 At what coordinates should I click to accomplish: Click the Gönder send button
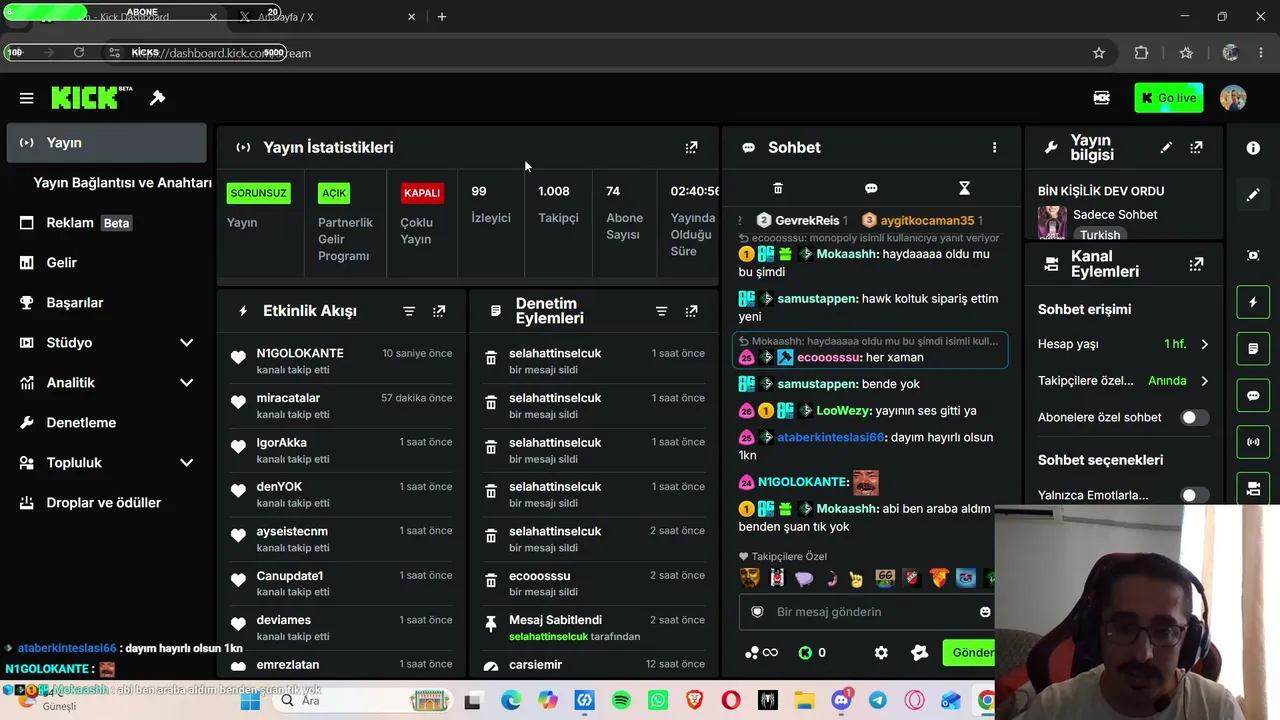coord(969,653)
